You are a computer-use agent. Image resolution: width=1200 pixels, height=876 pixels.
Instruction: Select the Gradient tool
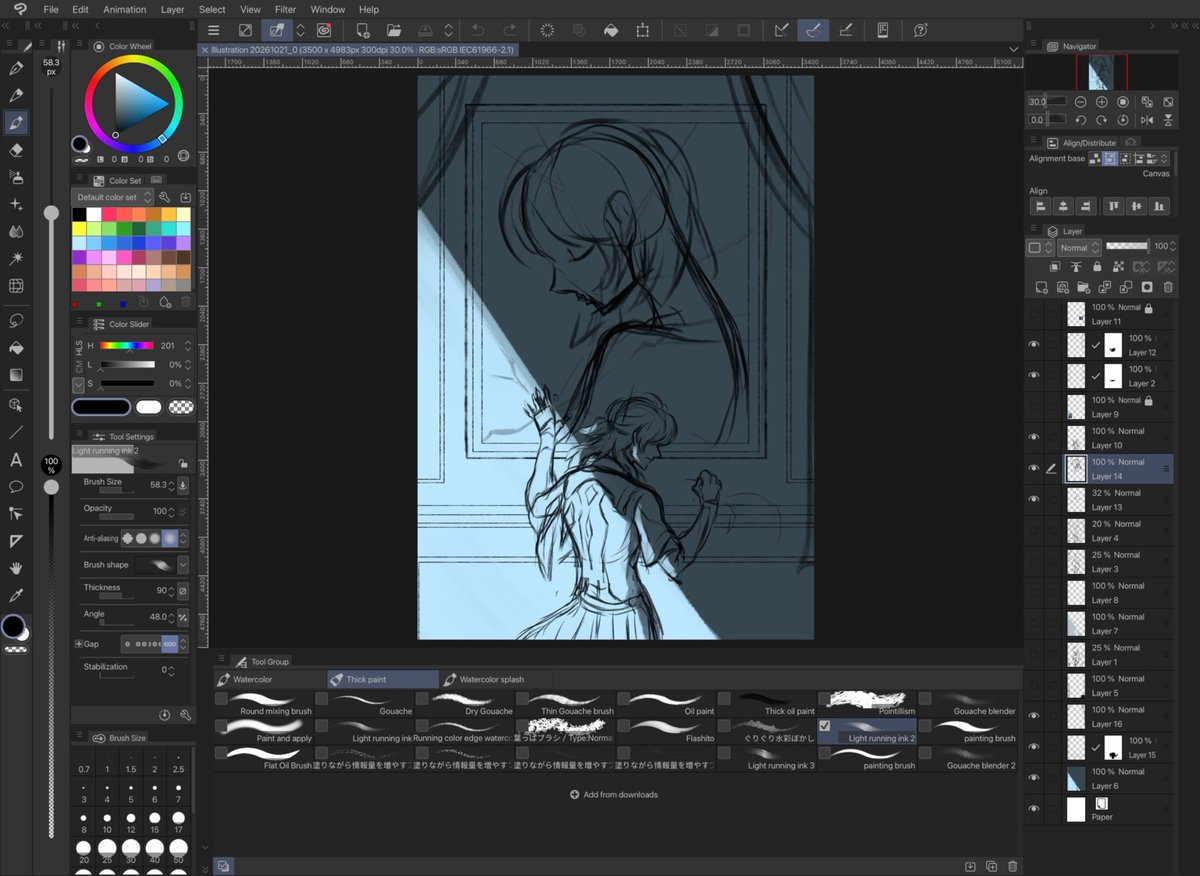16,375
